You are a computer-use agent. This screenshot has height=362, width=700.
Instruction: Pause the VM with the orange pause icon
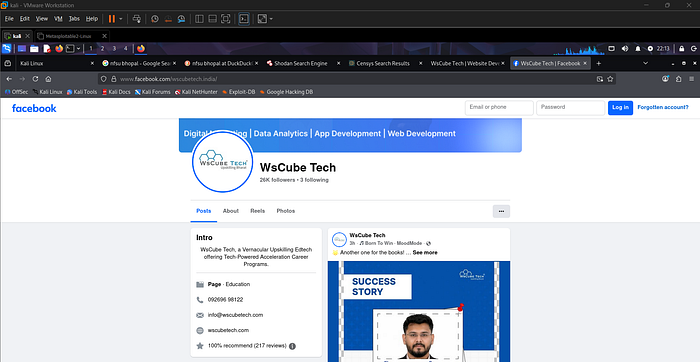tap(112, 19)
